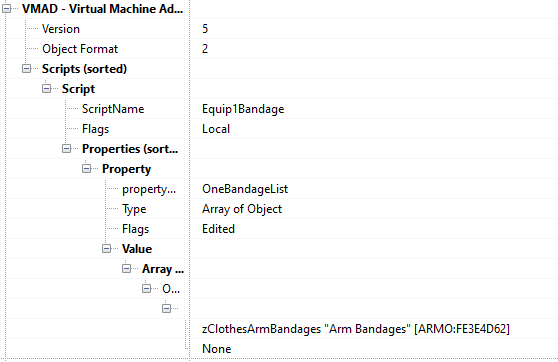This screenshot has width=558, height=362.
Task: Collapse the Property node
Action: (86, 168)
